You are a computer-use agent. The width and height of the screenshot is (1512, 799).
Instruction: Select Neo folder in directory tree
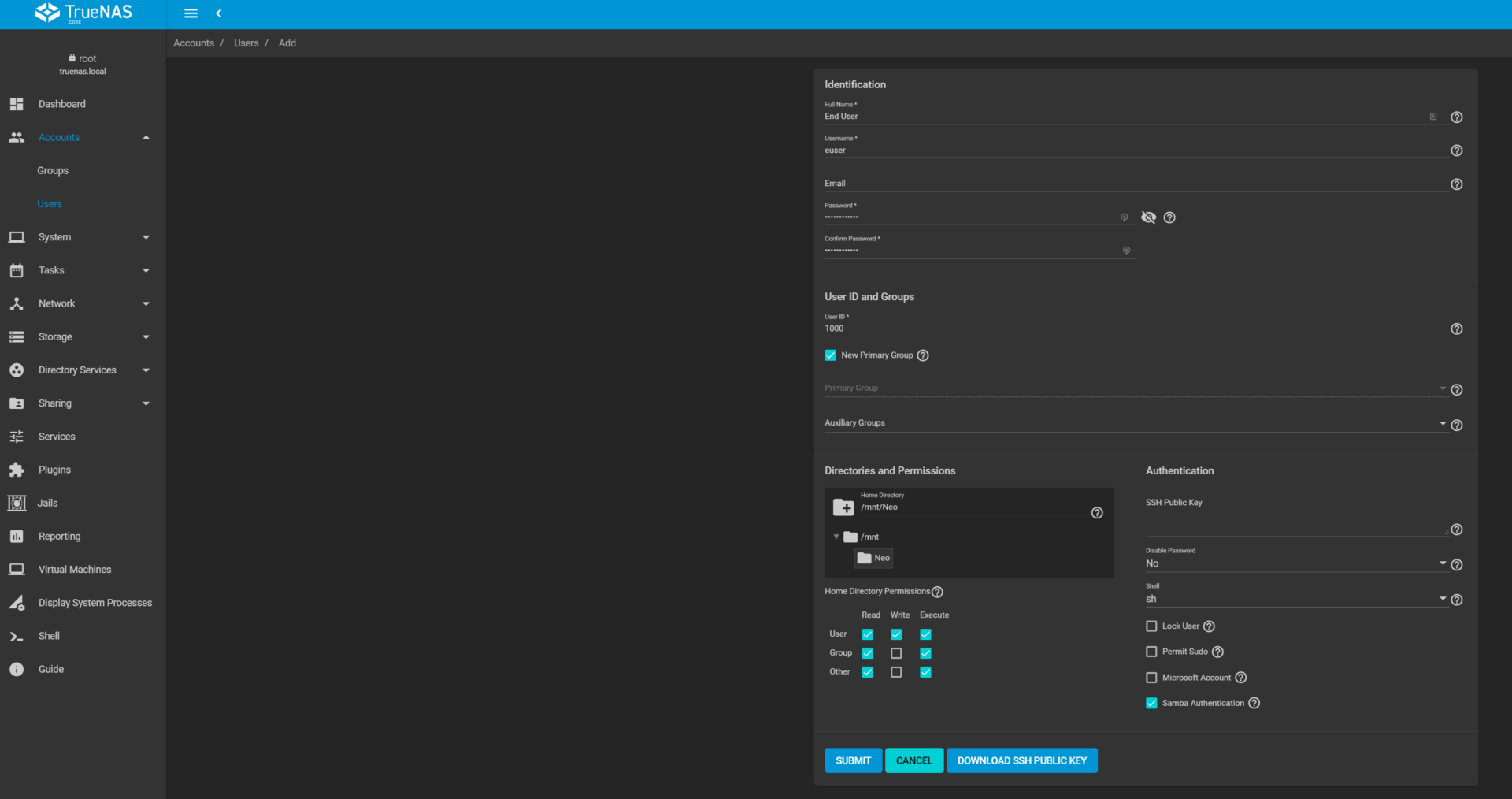[x=874, y=558]
